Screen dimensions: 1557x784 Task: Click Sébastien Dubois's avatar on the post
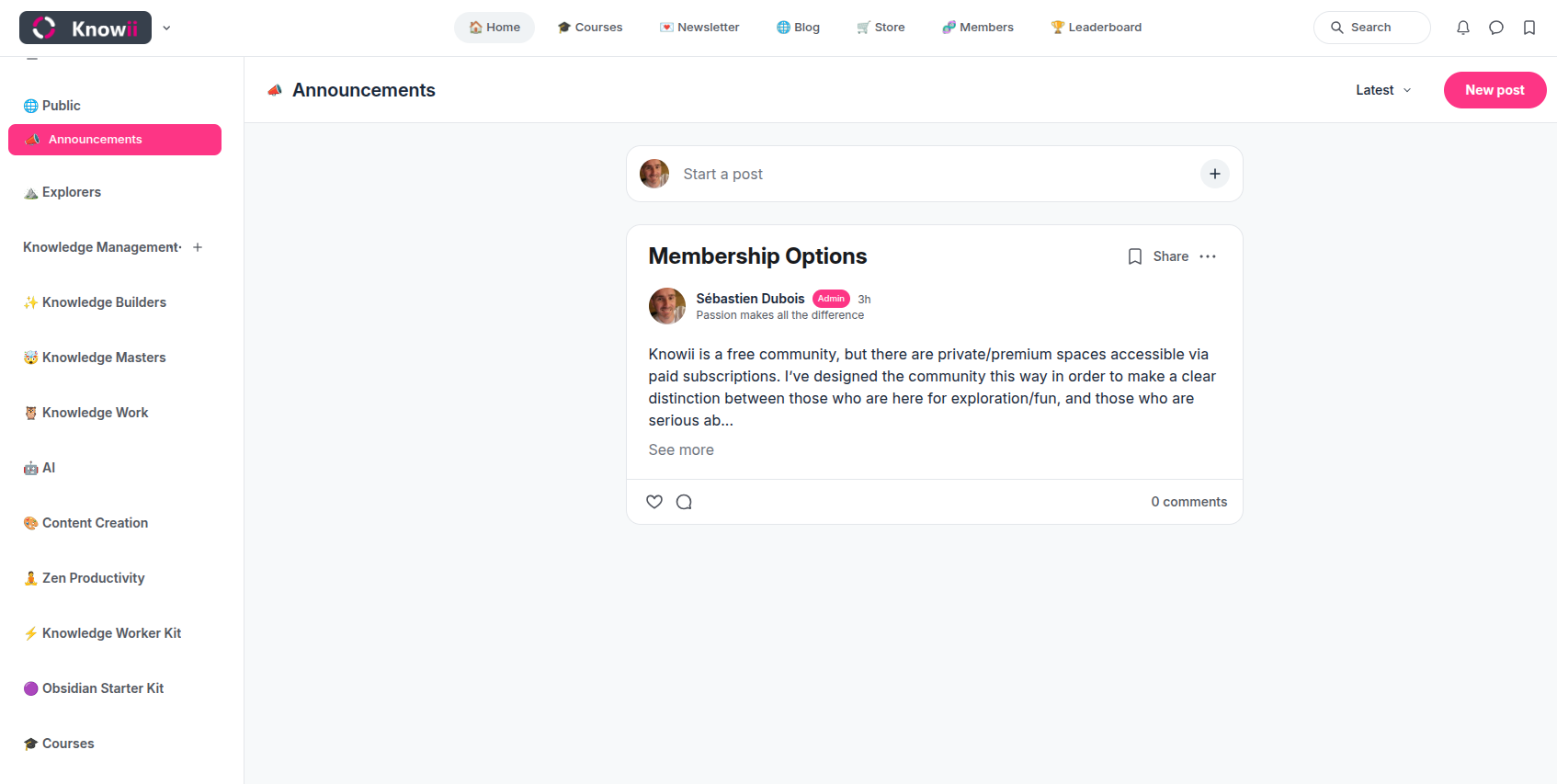click(x=667, y=306)
